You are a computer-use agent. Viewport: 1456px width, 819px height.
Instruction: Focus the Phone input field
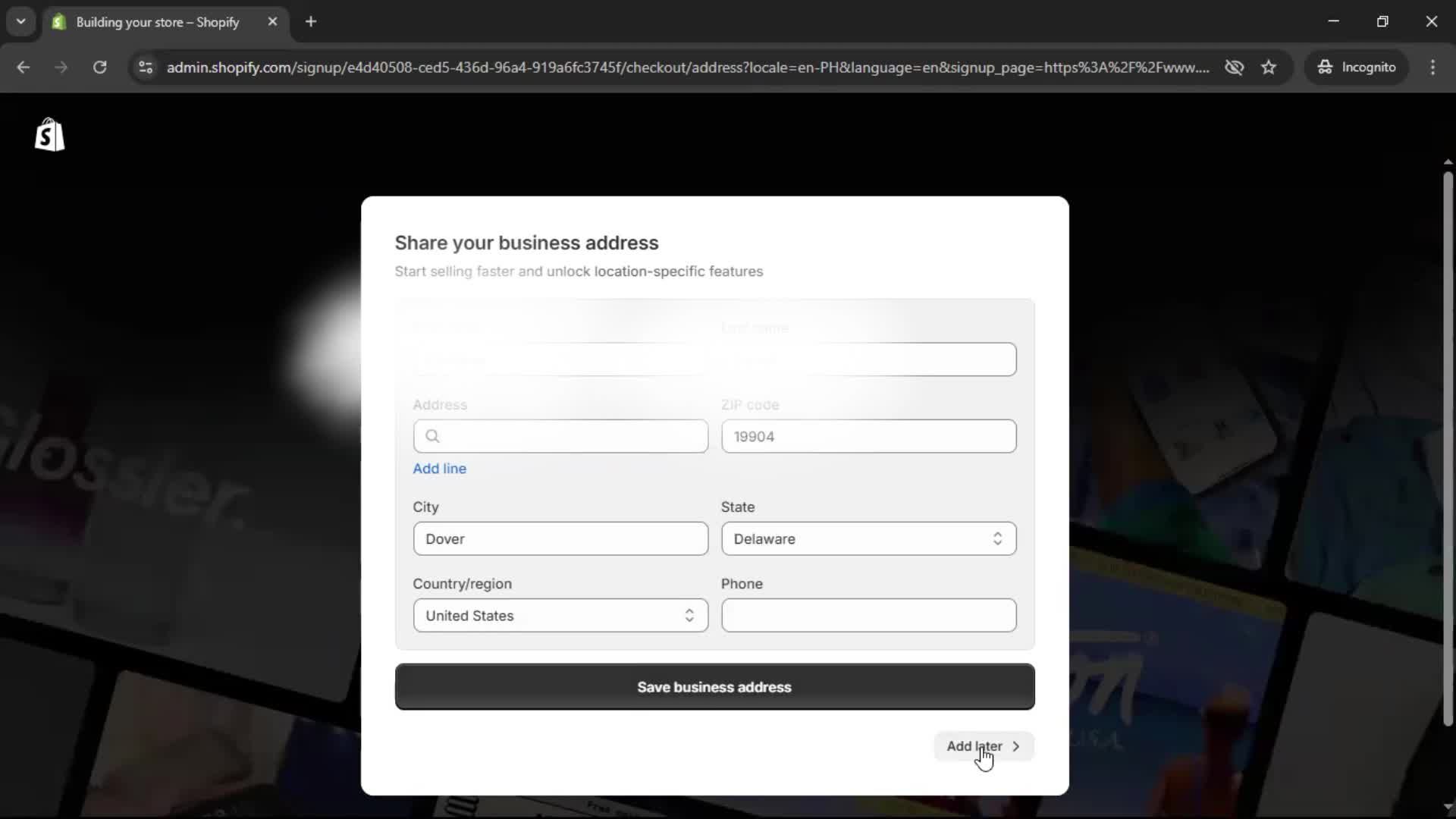[868, 616]
